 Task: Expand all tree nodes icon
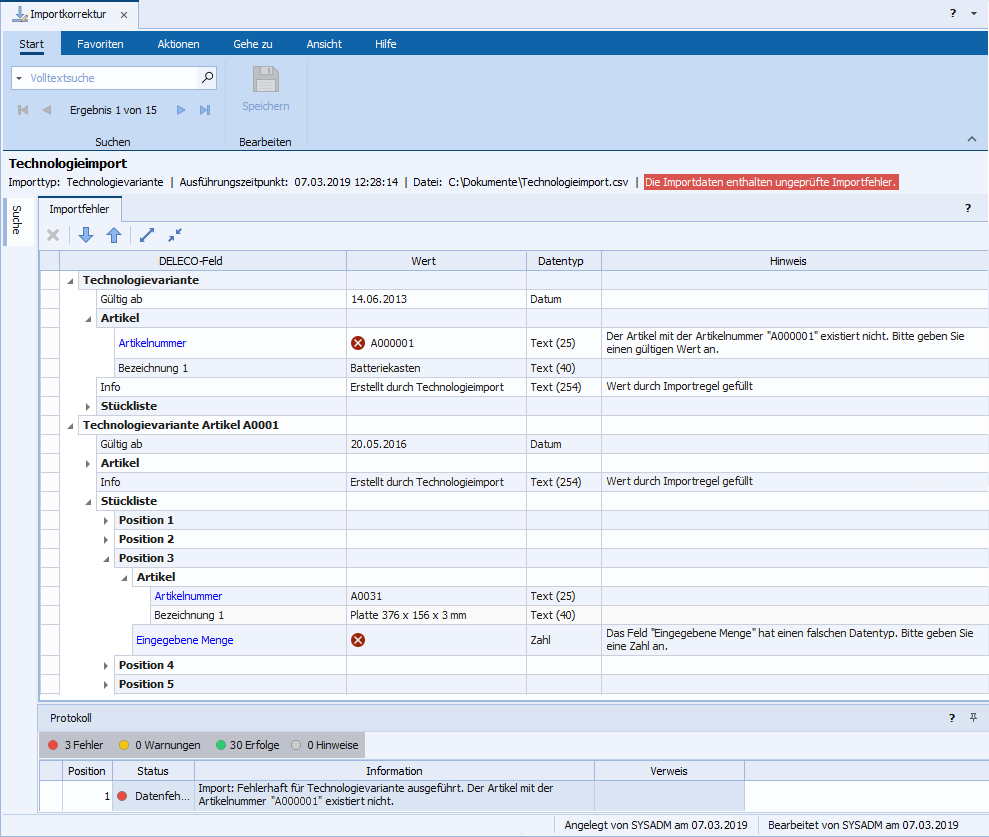click(x=147, y=235)
